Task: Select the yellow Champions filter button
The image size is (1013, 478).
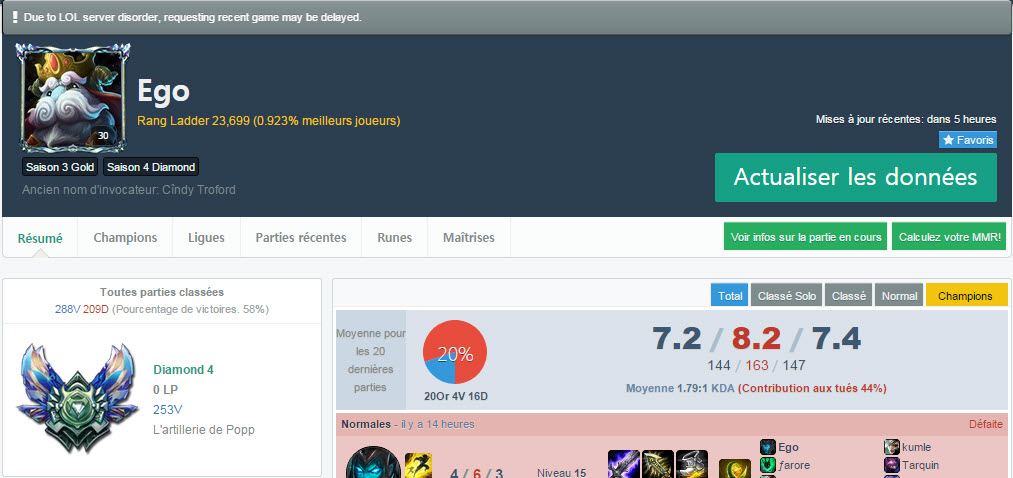Action: click(966, 296)
